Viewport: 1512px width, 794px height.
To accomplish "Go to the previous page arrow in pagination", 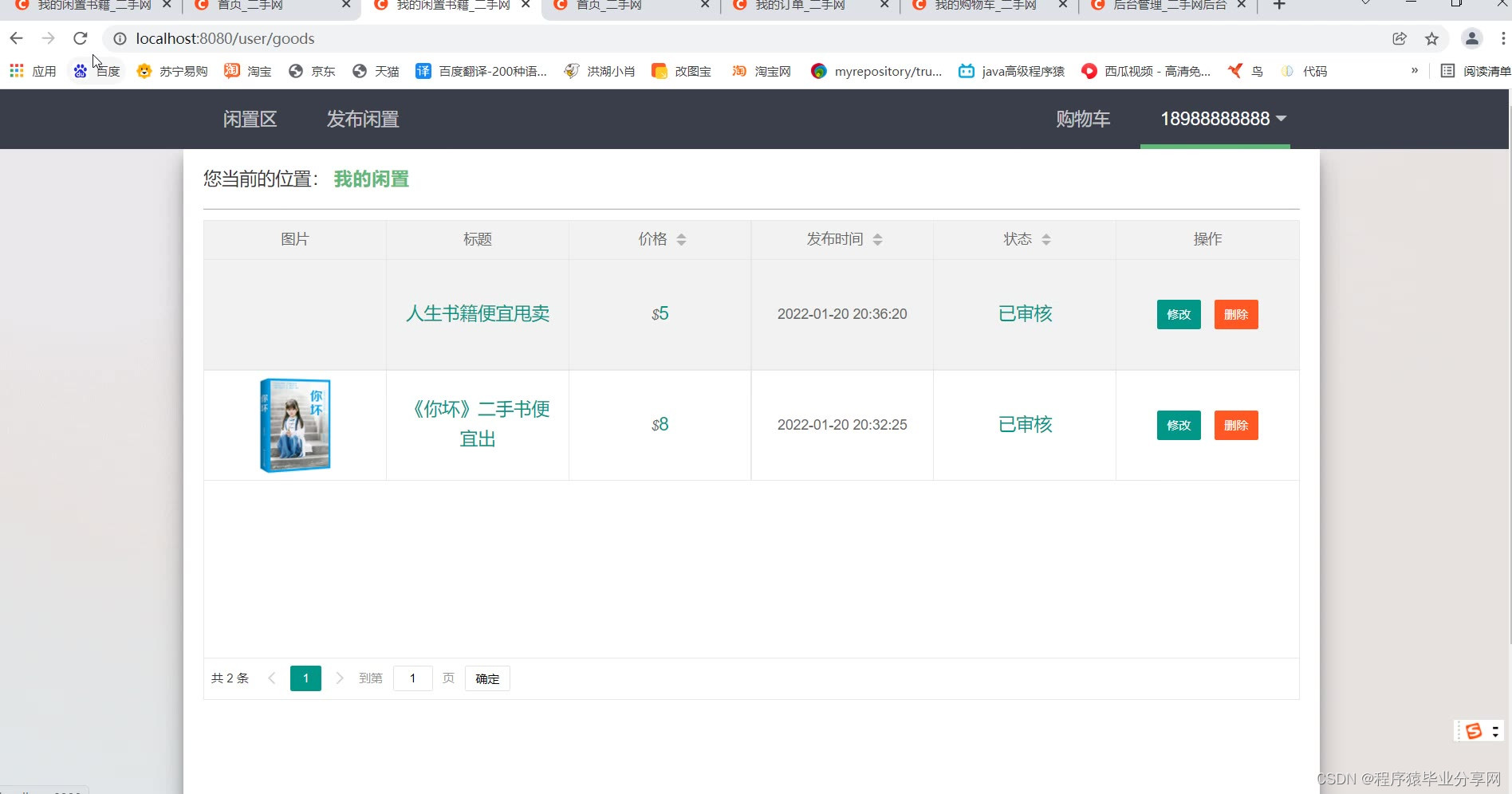I will (x=272, y=678).
